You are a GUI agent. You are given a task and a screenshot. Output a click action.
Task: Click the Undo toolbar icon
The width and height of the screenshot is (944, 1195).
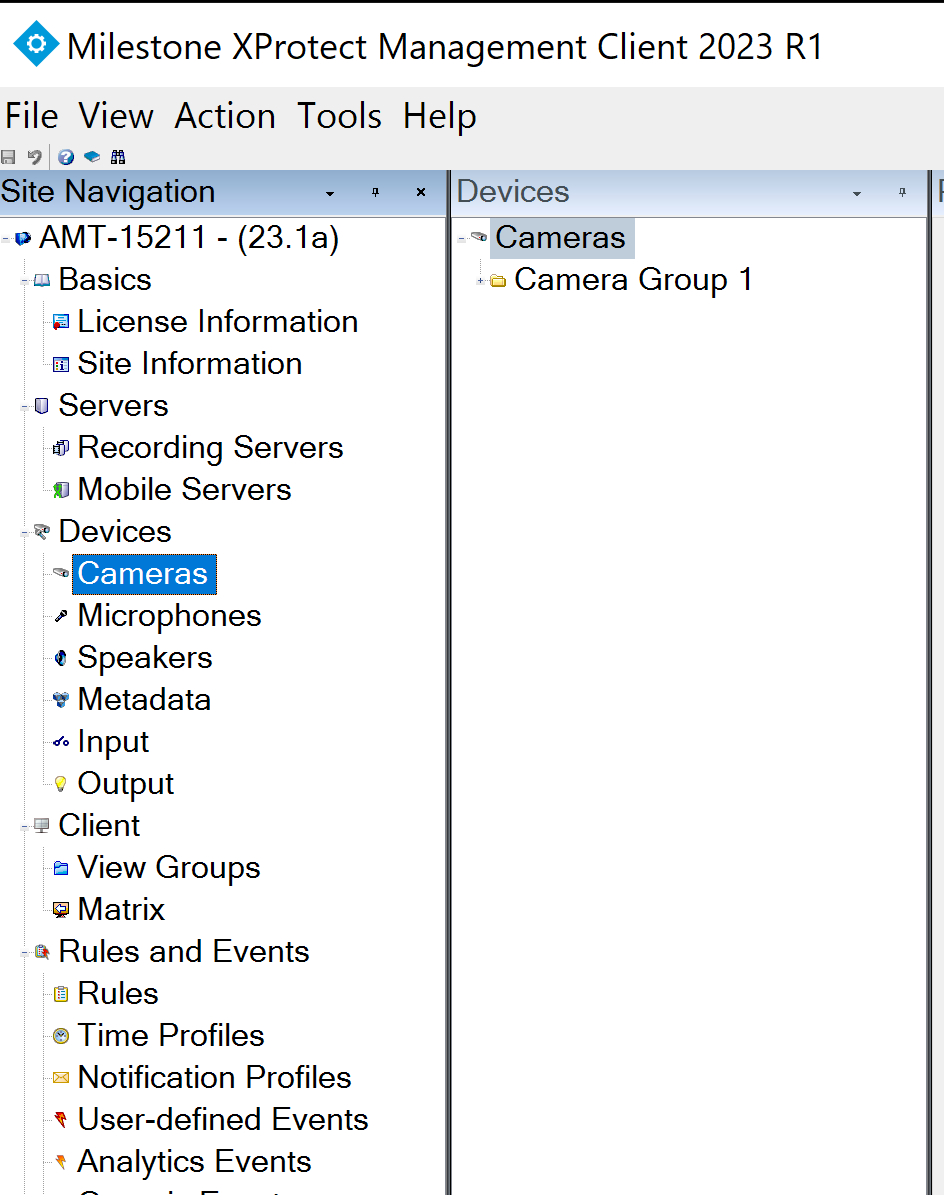click(x=34, y=156)
